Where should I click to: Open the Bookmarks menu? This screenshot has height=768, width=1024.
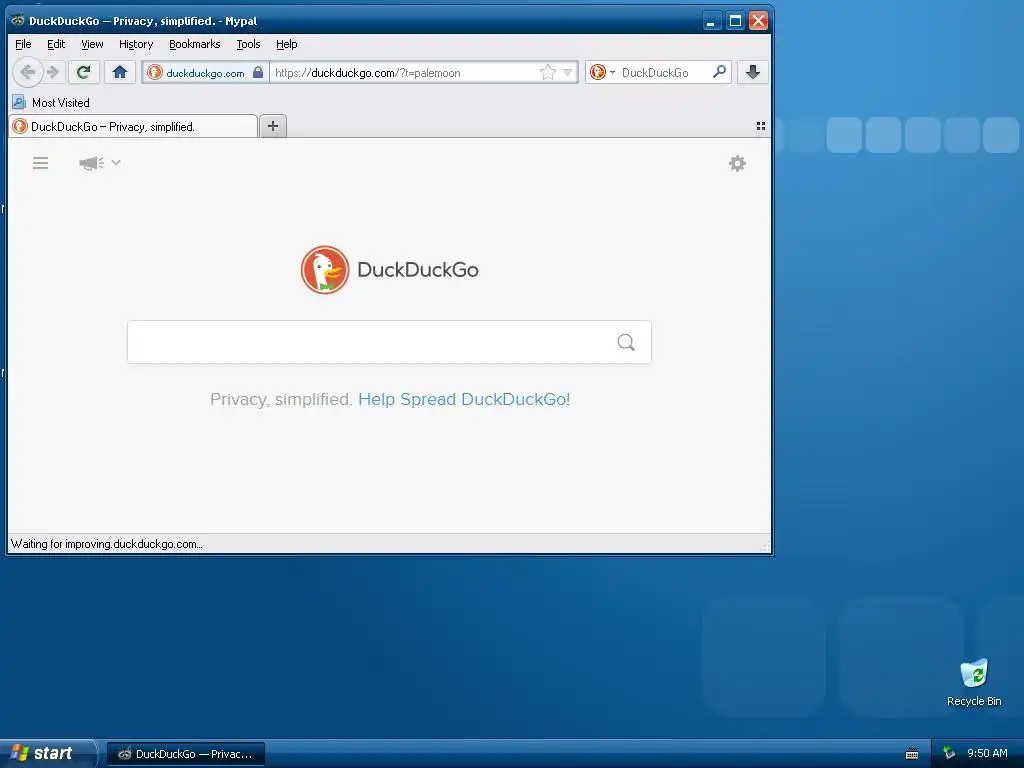point(195,44)
